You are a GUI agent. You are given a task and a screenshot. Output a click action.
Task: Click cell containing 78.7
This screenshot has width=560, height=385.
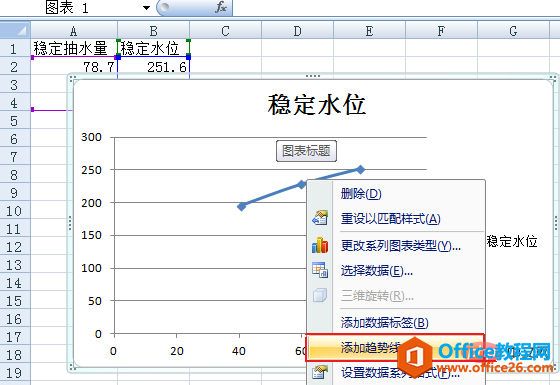pos(74,66)
